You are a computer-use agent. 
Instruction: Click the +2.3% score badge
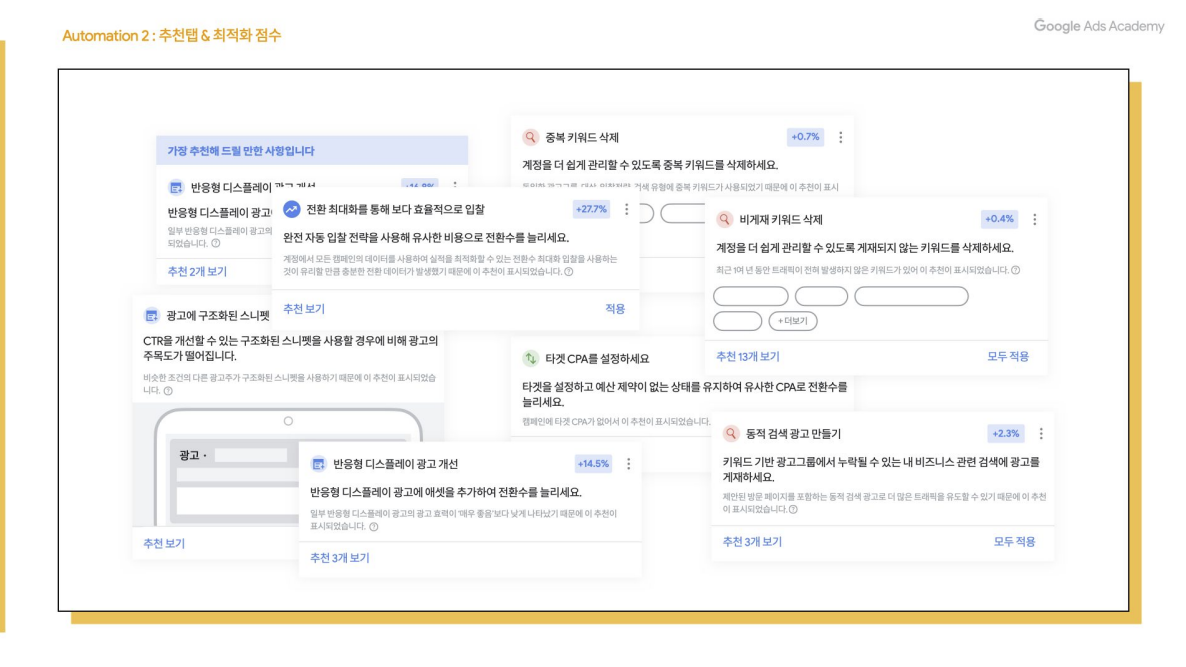[x=1005, y=433]
